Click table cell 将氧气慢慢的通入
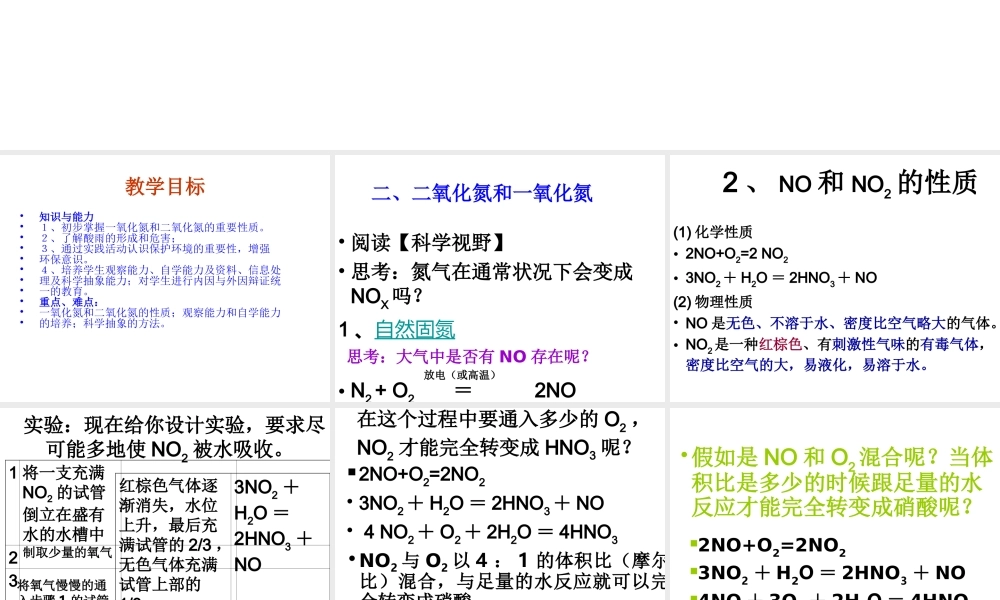This screenshot has height=600, width=1000. pyautogui.click(x=62, y=588)
